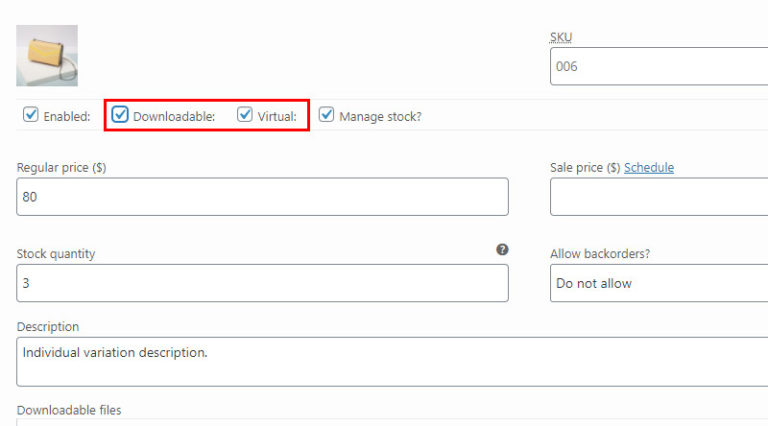Uncheck the Downloadable checkbox
768x426 pixels.
pyautogui.click(x=120, y=115)
